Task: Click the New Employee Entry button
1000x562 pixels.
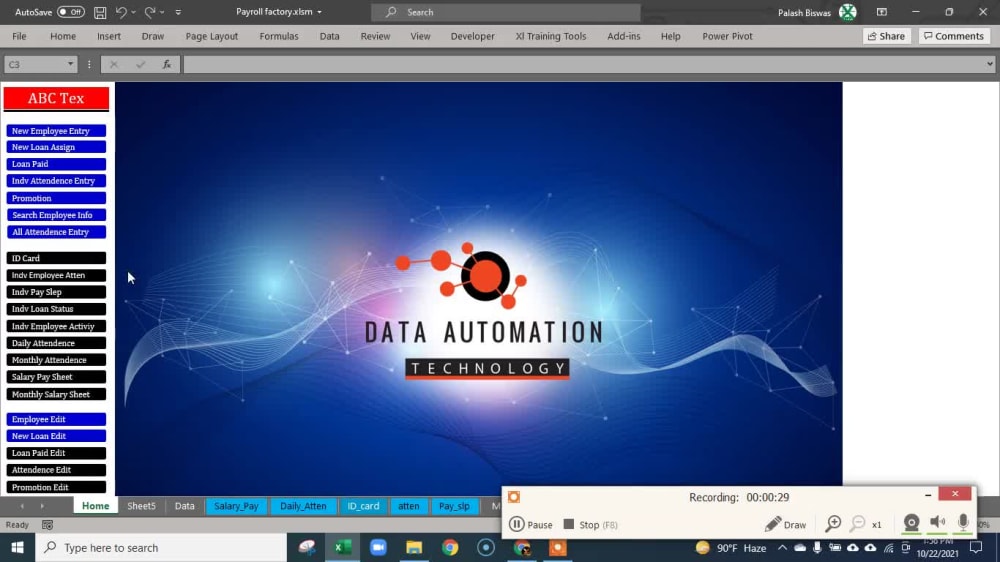Action: coord(56,131)
